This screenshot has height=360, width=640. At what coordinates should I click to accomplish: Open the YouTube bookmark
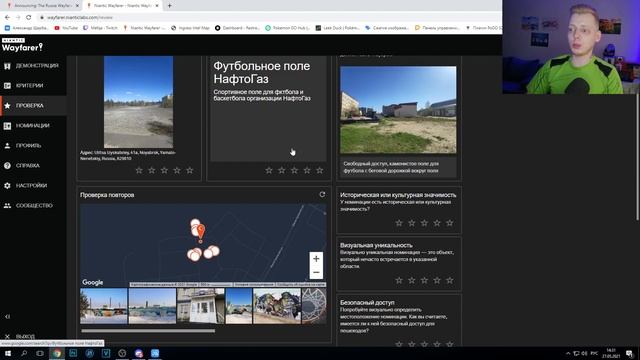(x=66, y=28)
